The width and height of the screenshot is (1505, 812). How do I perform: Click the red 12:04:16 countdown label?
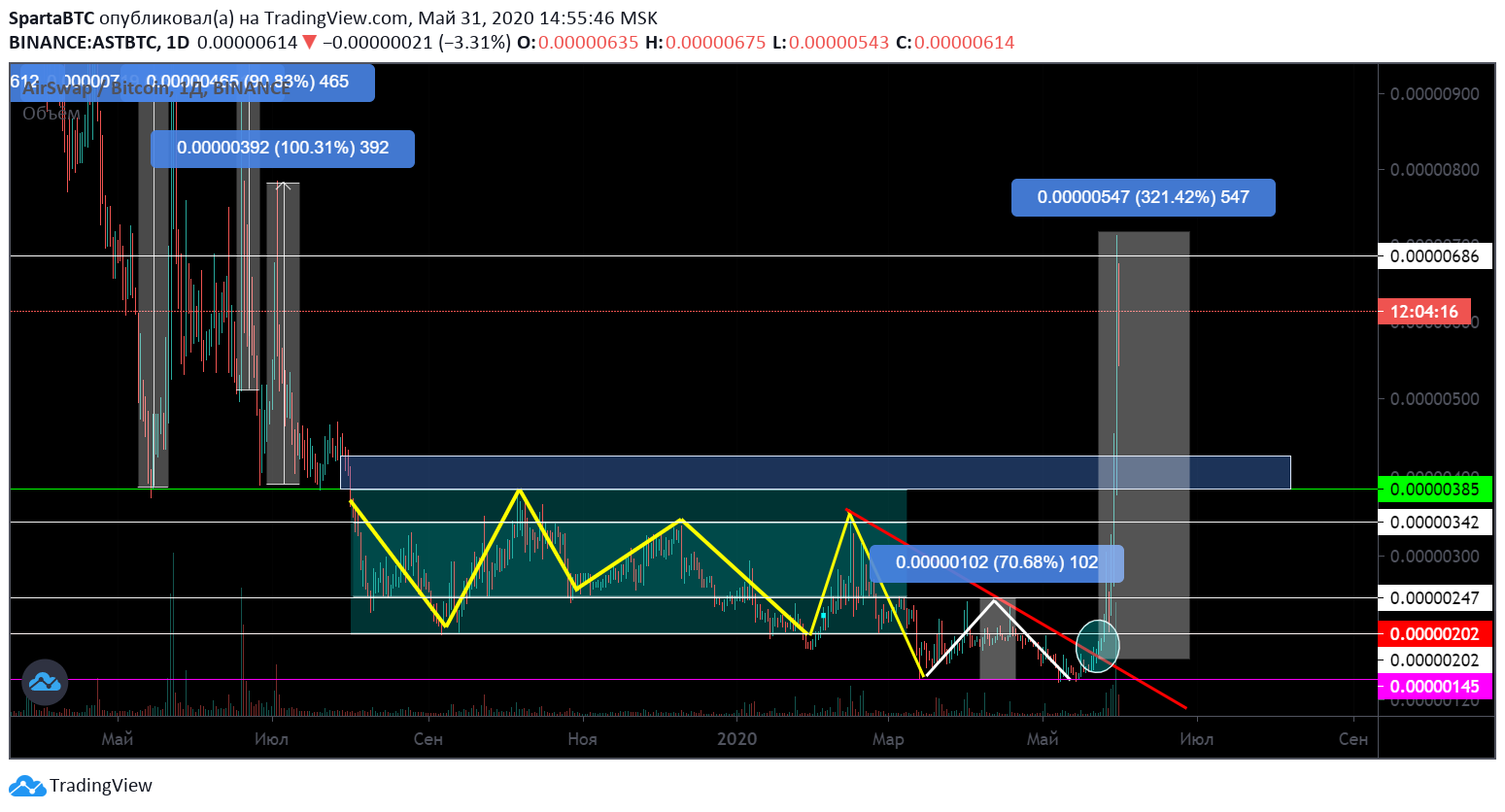[x=1424, y=312]
